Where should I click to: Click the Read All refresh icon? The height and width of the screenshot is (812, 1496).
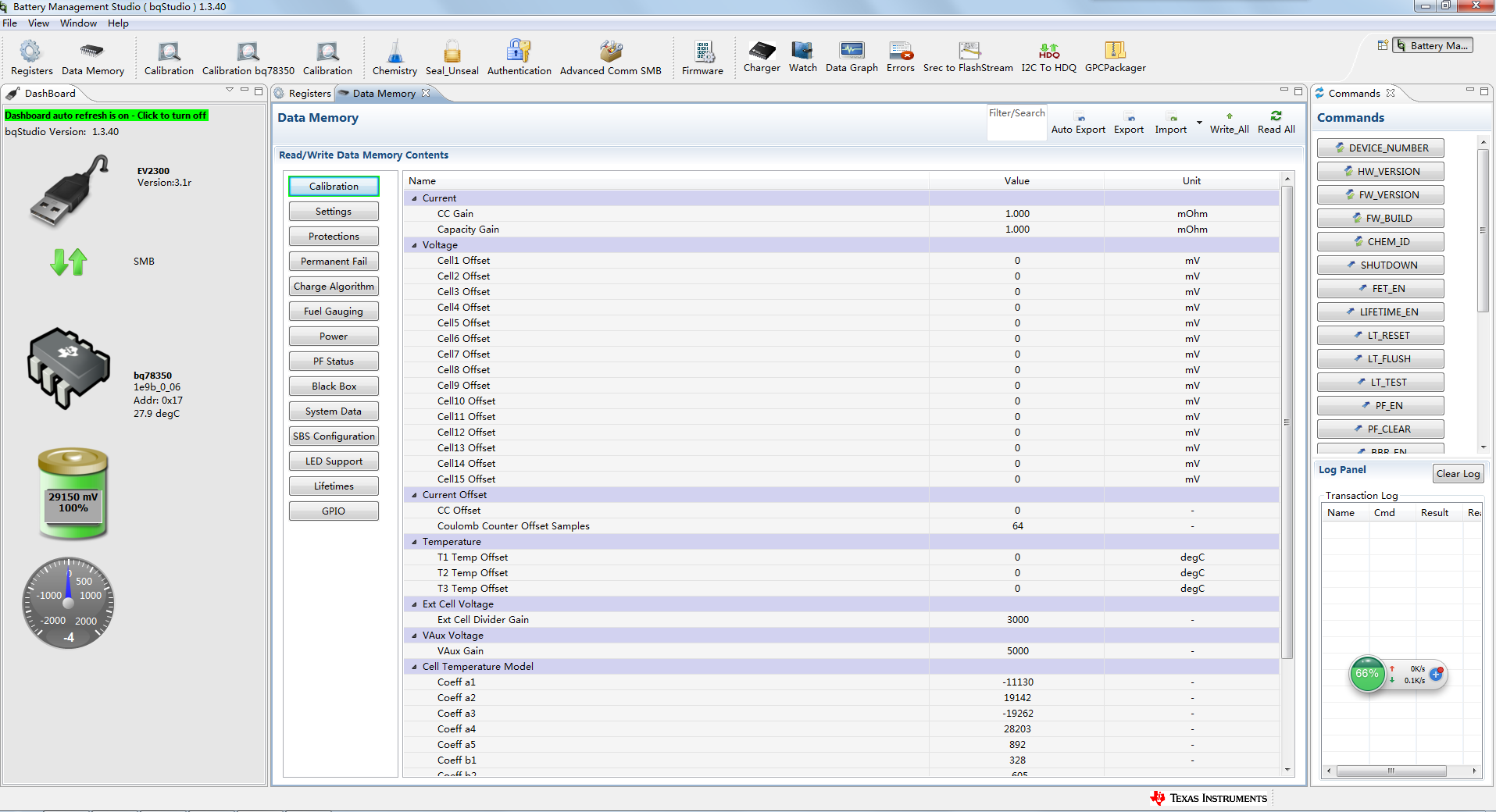[x=1276, y=116]
